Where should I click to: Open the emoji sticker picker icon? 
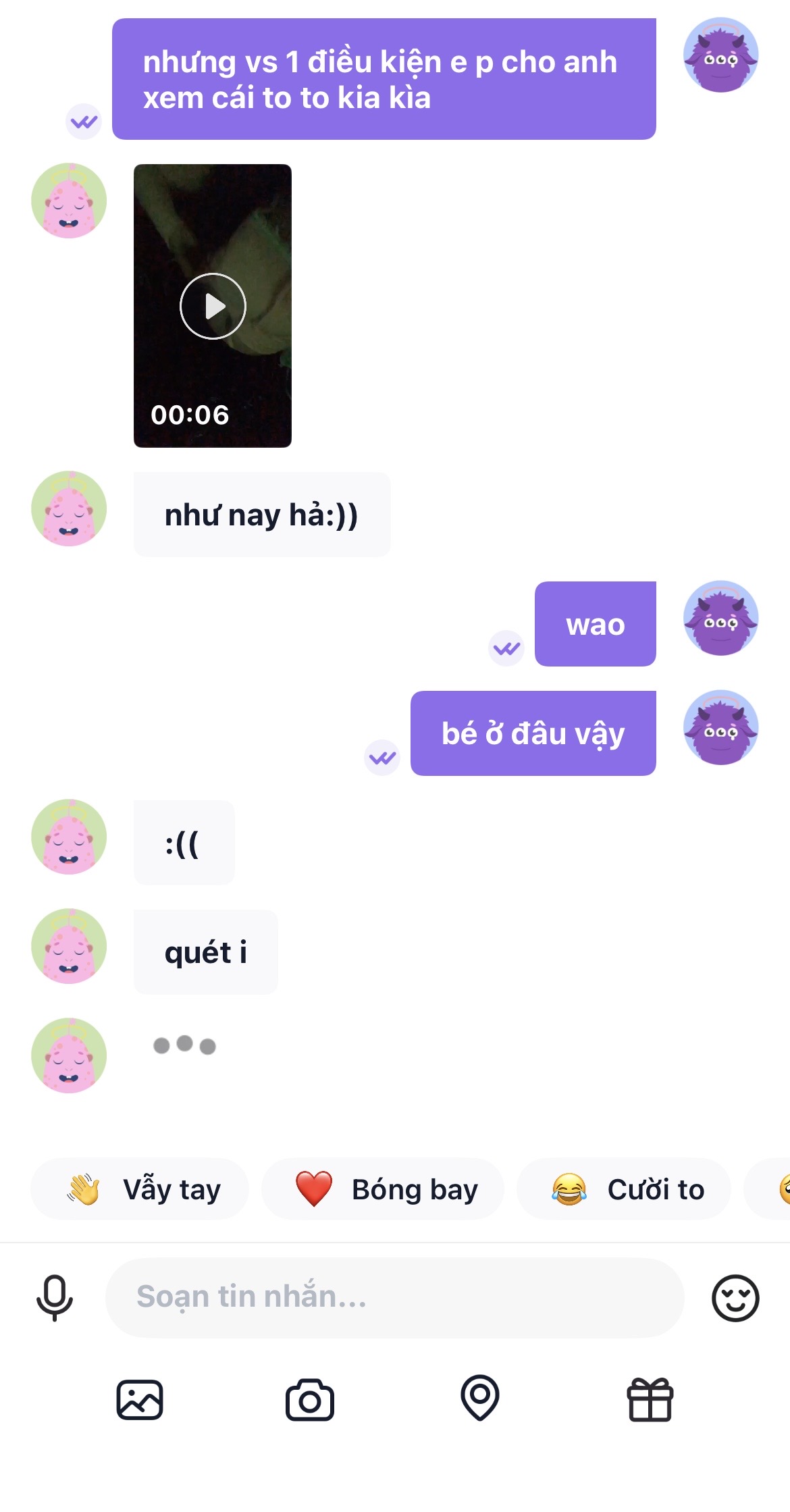[x=735, y=1297]
